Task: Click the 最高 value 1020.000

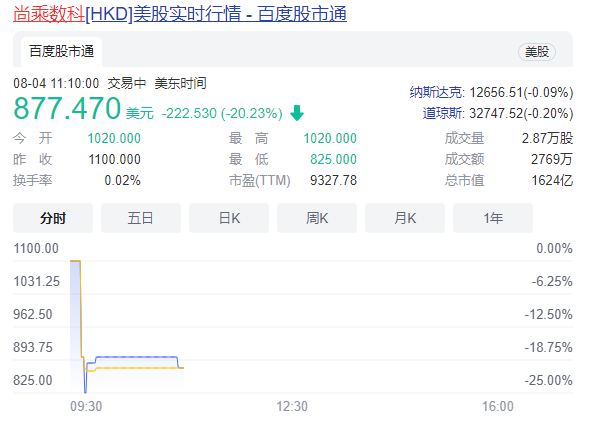Action: coord(330,139)
